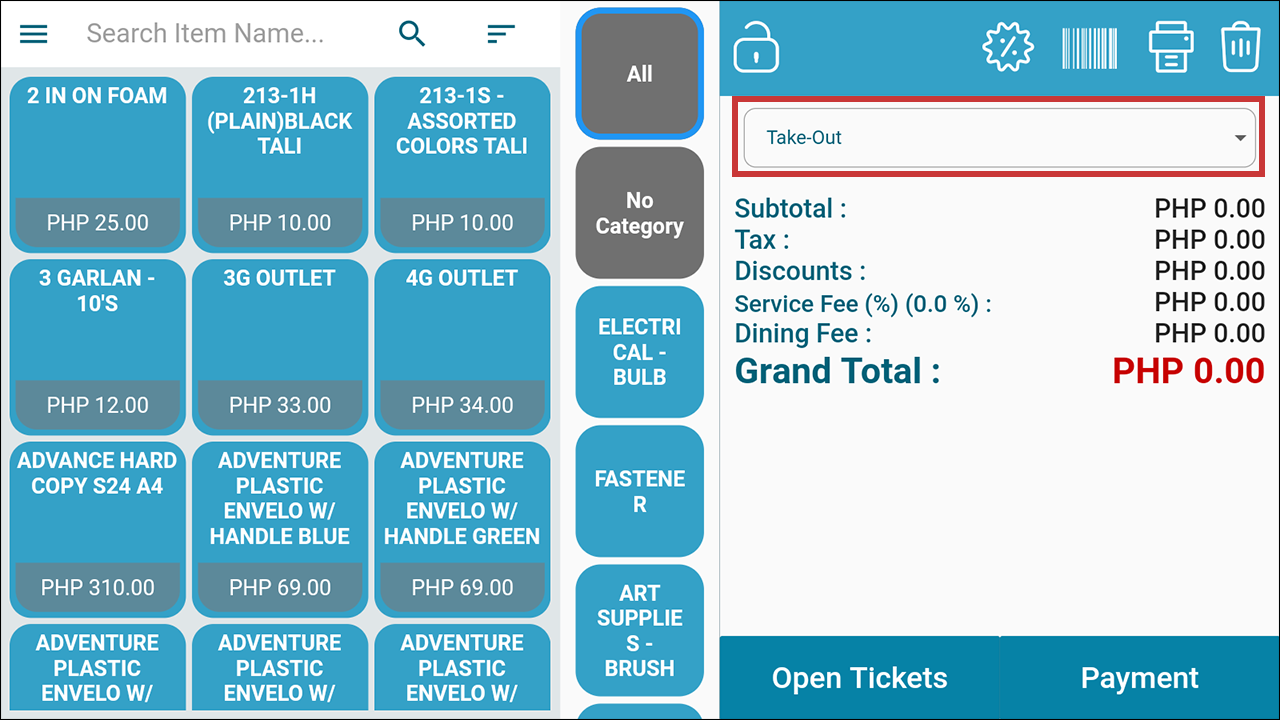Click the trash bin icon
Screen dimensions: 1280x720
pyautogui.click(x=1240, y=48)
